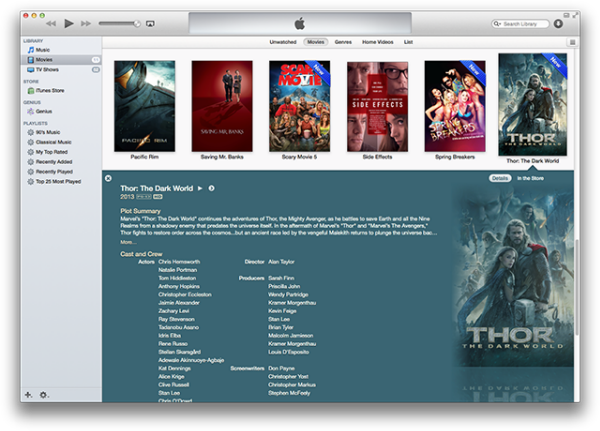
Task: Click actor name Natalie Portman
Action: tap(178, 270)
